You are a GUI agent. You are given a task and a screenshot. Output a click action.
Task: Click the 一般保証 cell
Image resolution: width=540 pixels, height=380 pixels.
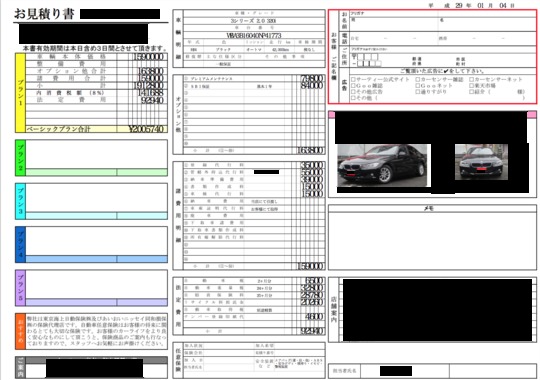click(x=223, y=64)
